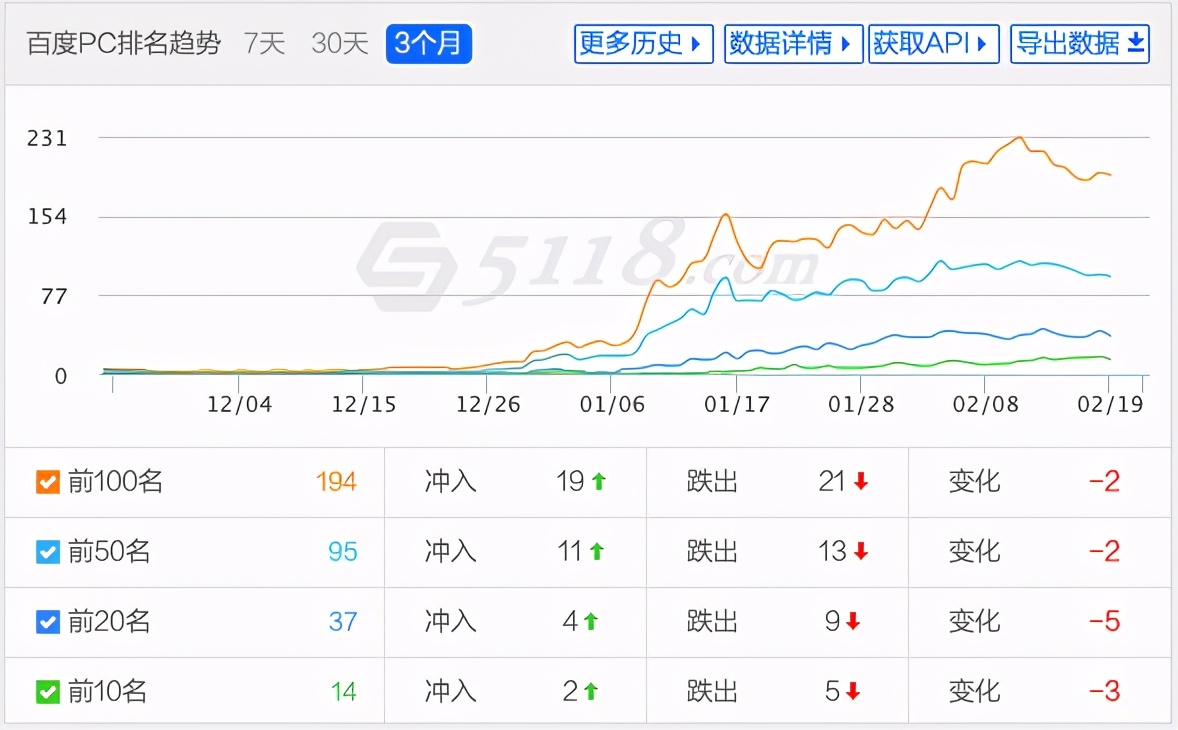Image resolution: width=1178 pixels, height=730 pixels.
Task: Click the 02/08 date on chart axis
Action: [983, 404]
